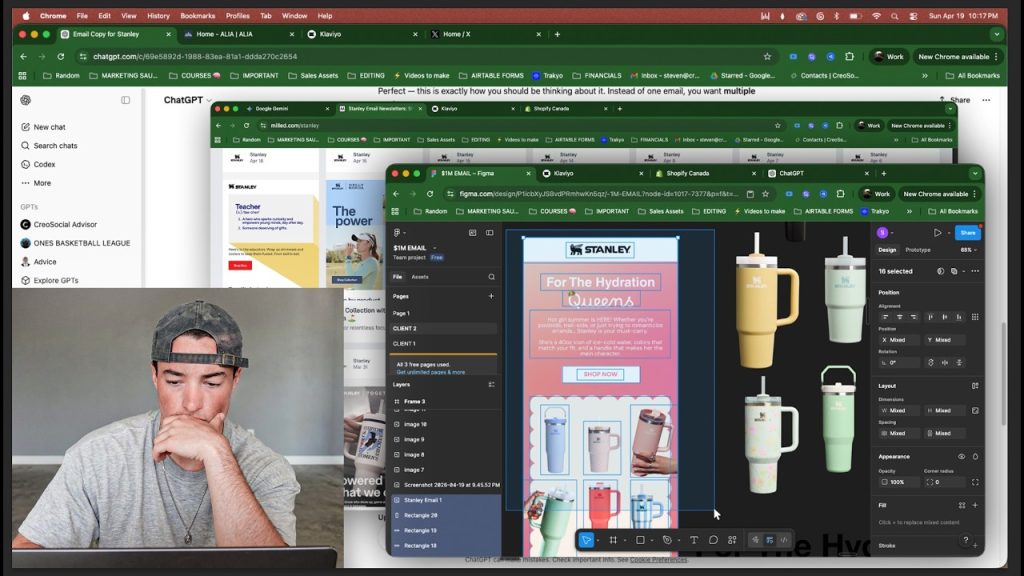
Task: Select the Pen tool in Figma toolbar
Action: coord(667,540)
